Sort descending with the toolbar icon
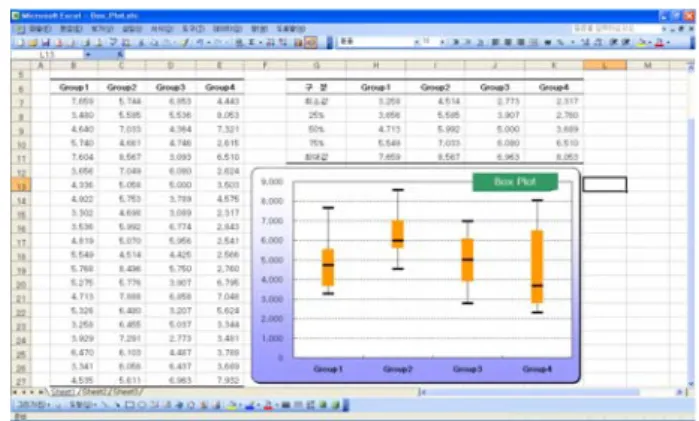The image size is (699, 421). tap(283, 42)
